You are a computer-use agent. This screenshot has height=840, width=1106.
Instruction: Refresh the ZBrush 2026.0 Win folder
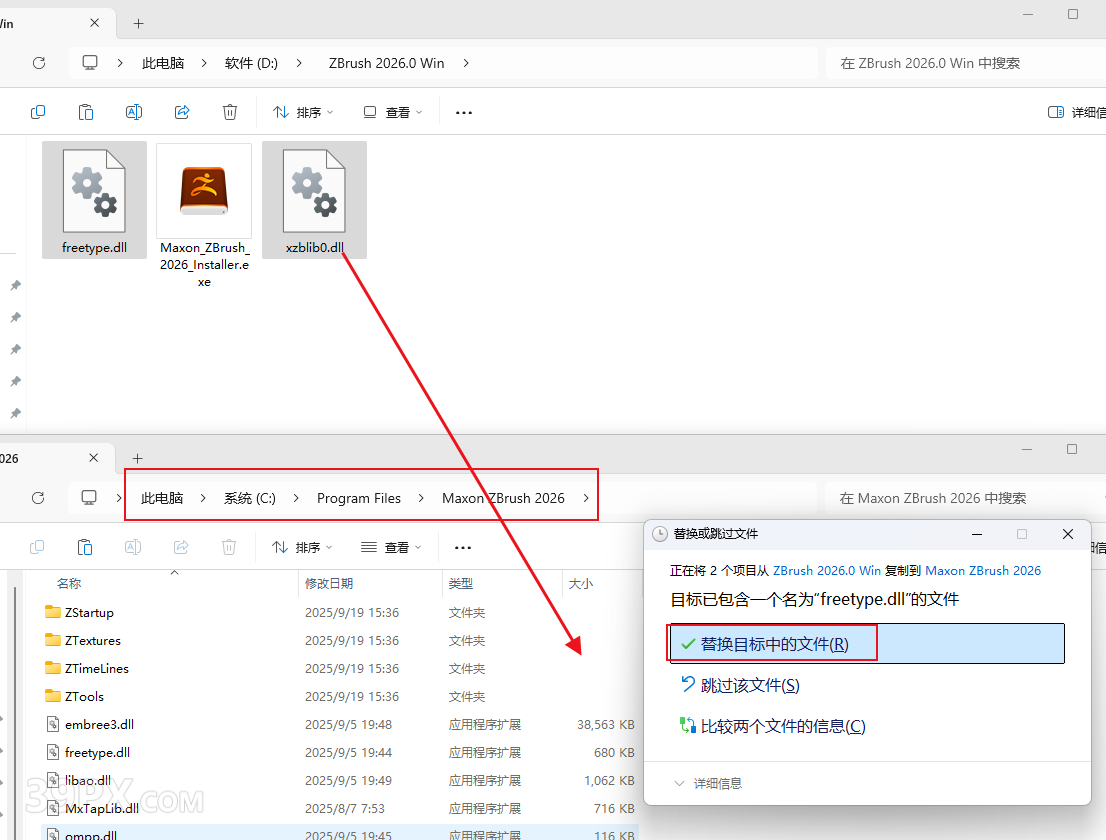(x=39, y=63)
